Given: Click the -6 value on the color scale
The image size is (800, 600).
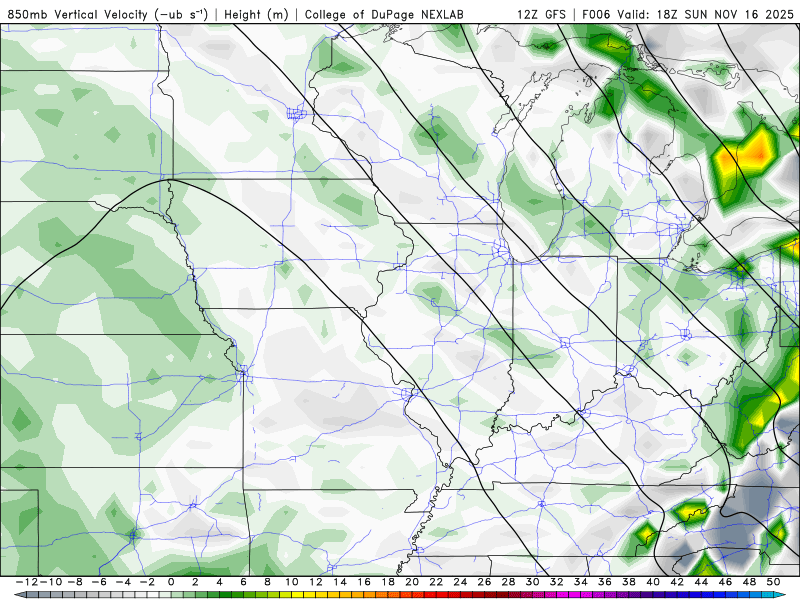Looking at the screenshot, I should pyautogui.click(x=97, y=582).
